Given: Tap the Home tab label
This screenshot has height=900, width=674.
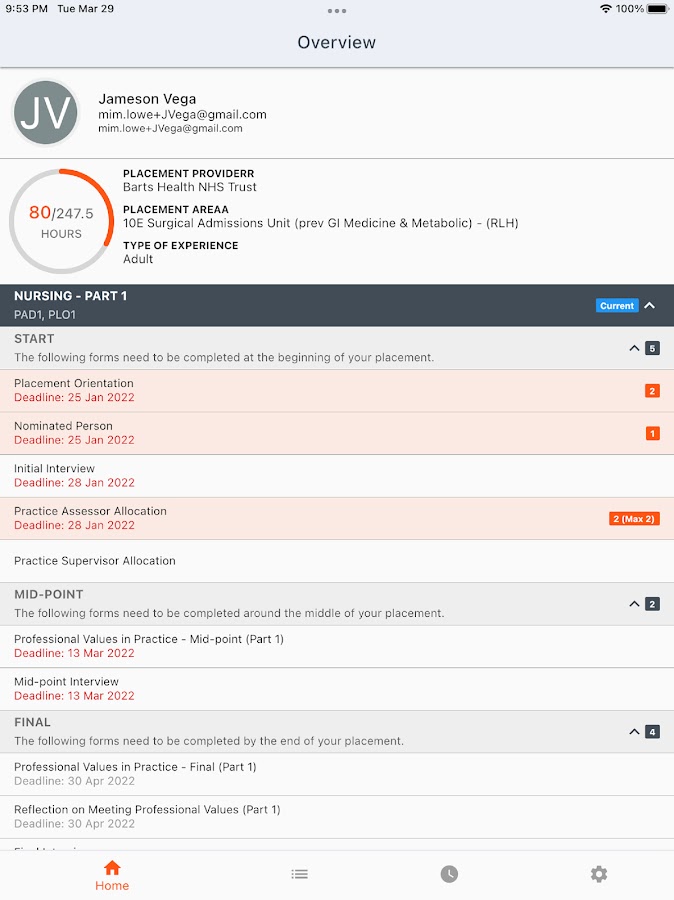Looking at the screenshot, I should point(112,886).
